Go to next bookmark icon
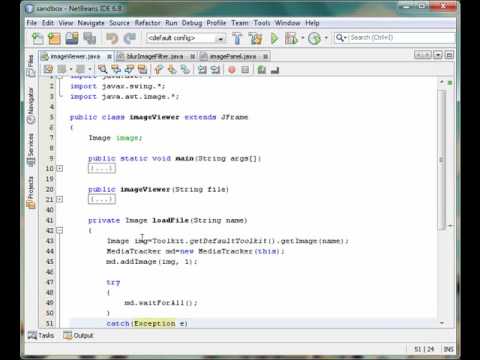This screenshot has height=360, width=480. [x=172, y=69]
